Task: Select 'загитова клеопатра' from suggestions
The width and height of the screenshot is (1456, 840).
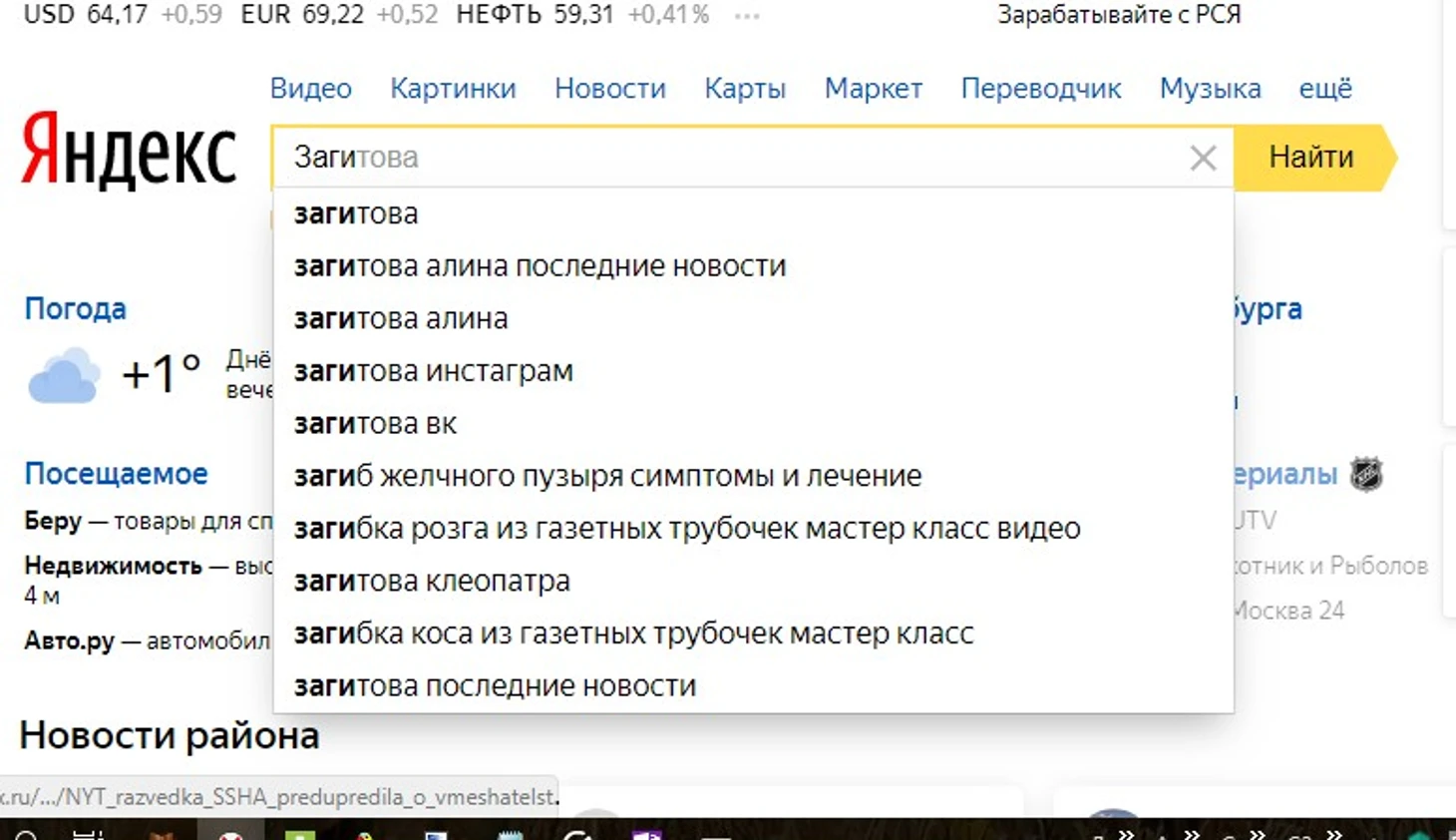Action: [x=432, y=581]
